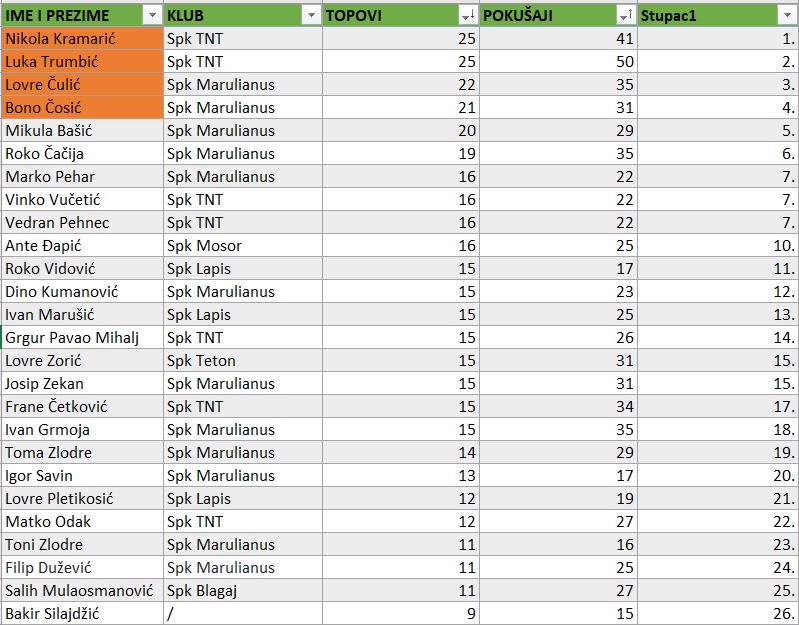Select the Spk Mosor club cell
Screen dimensions: 799x625
click(242, 245)
